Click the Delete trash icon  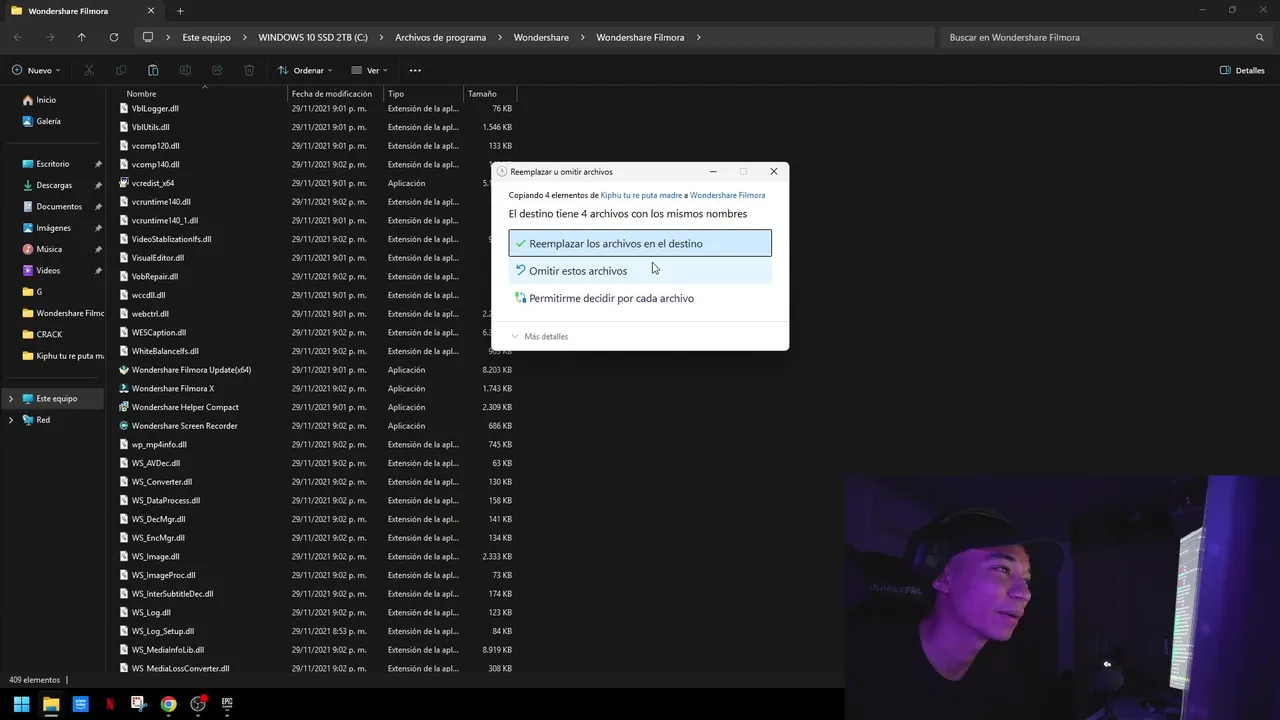249,70
